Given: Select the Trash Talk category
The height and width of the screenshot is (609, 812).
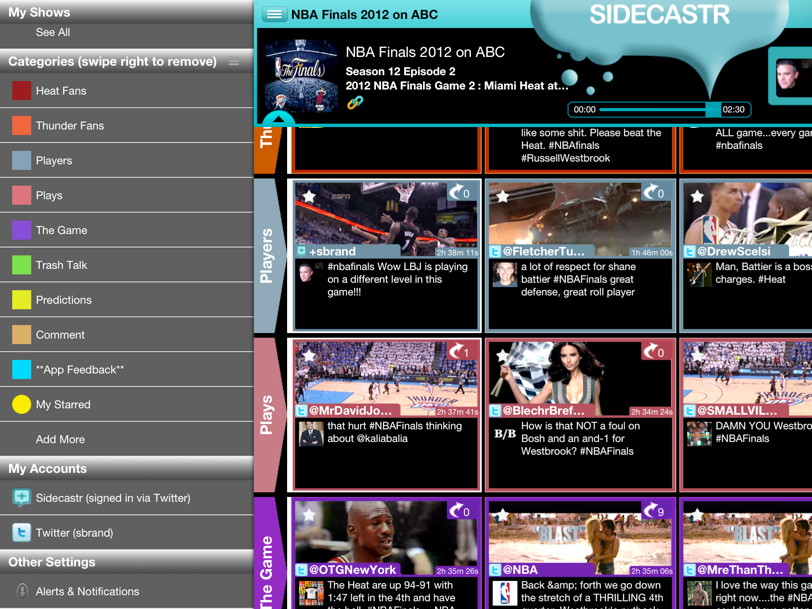Looking at the screenshot, I should [127, 265].
